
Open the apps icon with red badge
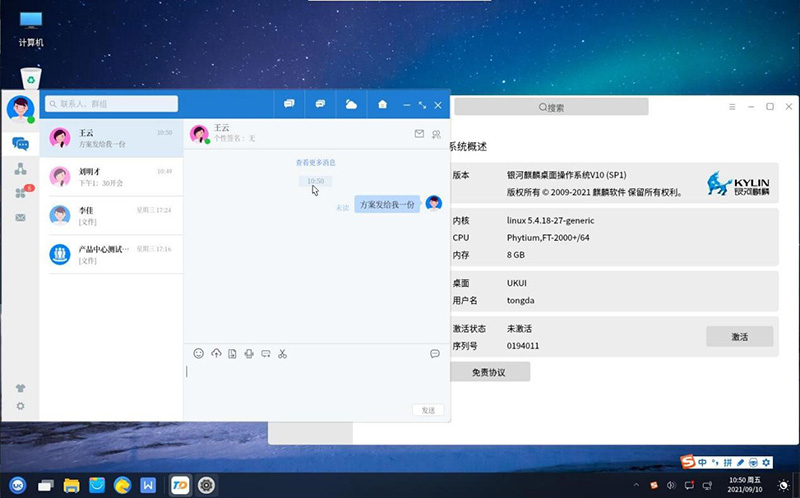[21, 192]
